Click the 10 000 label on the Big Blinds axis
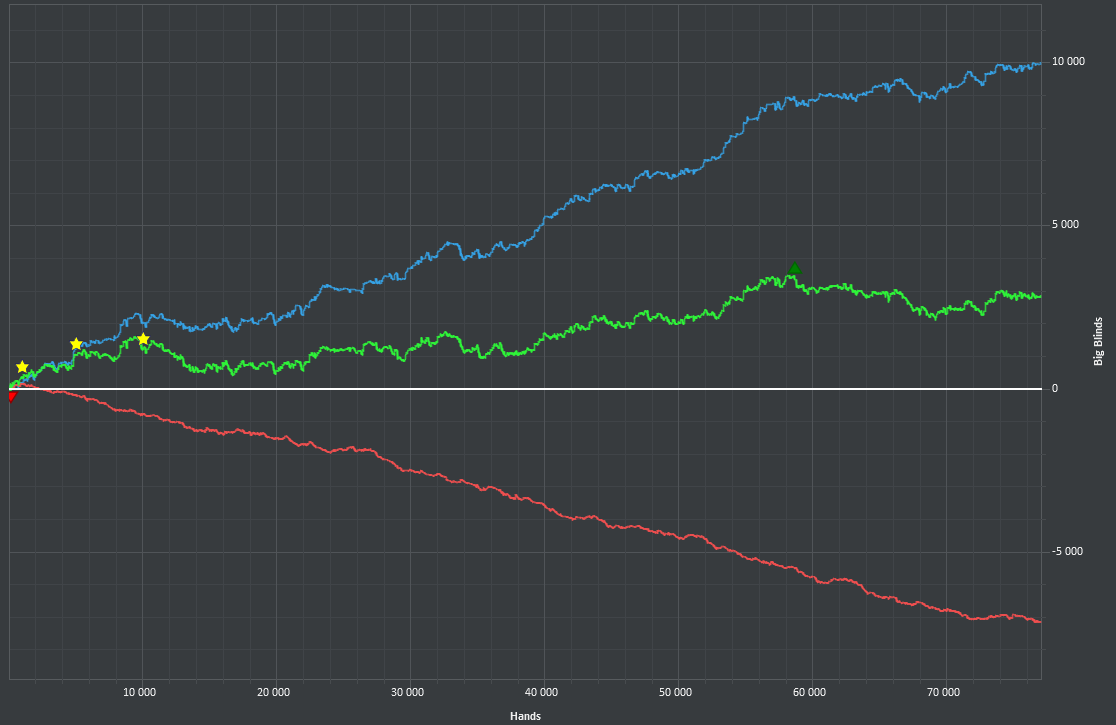 point(1068,61)
